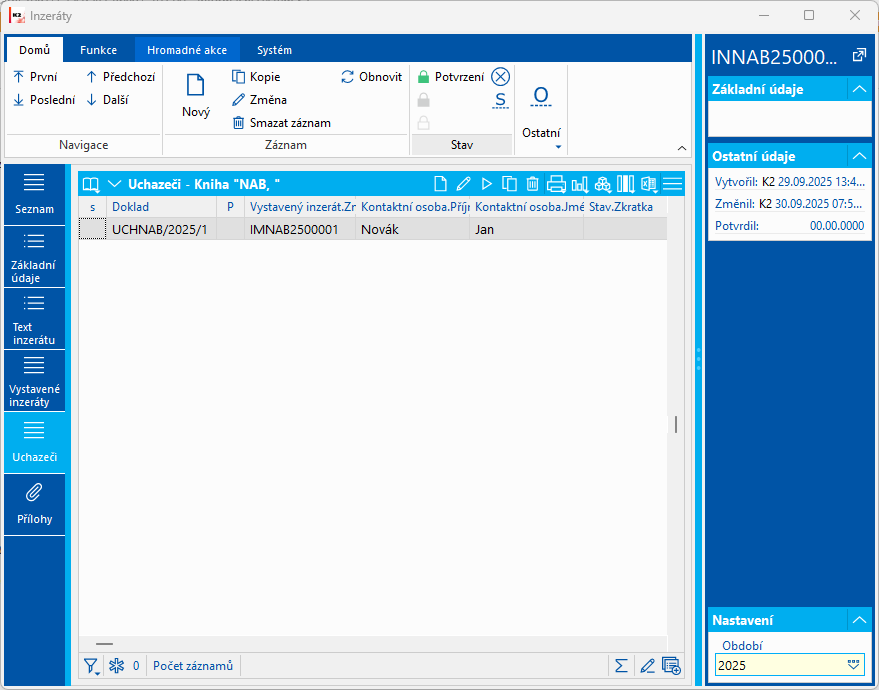Open the Období 2025 dropdown
This screenshot has height=690, width=879.
(x=853, y=665)
